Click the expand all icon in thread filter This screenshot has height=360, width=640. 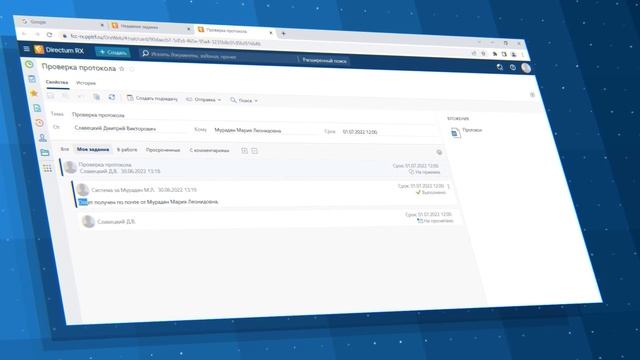click(244, 151)
